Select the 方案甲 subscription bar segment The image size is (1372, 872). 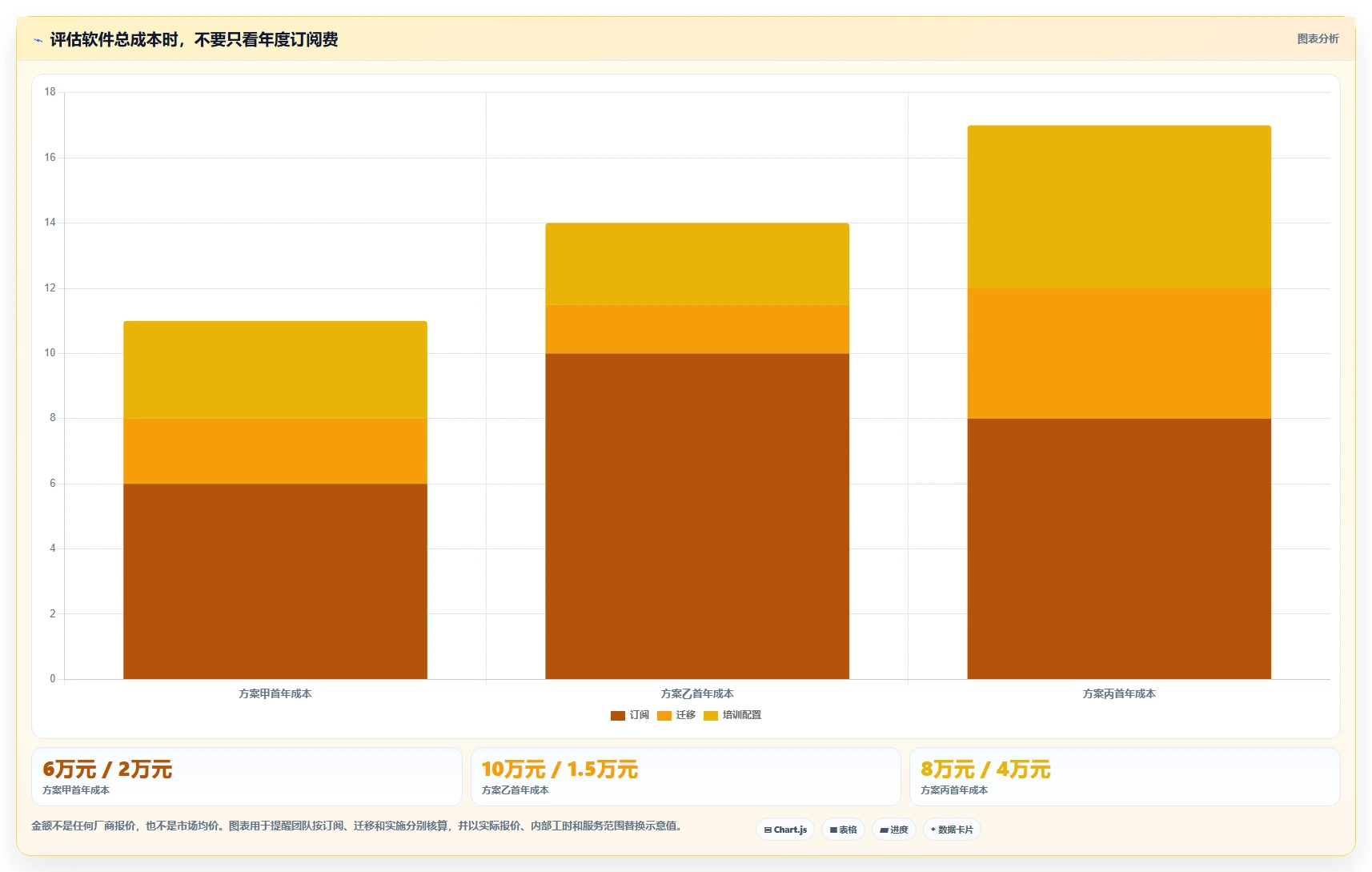(x=275, y=581)
